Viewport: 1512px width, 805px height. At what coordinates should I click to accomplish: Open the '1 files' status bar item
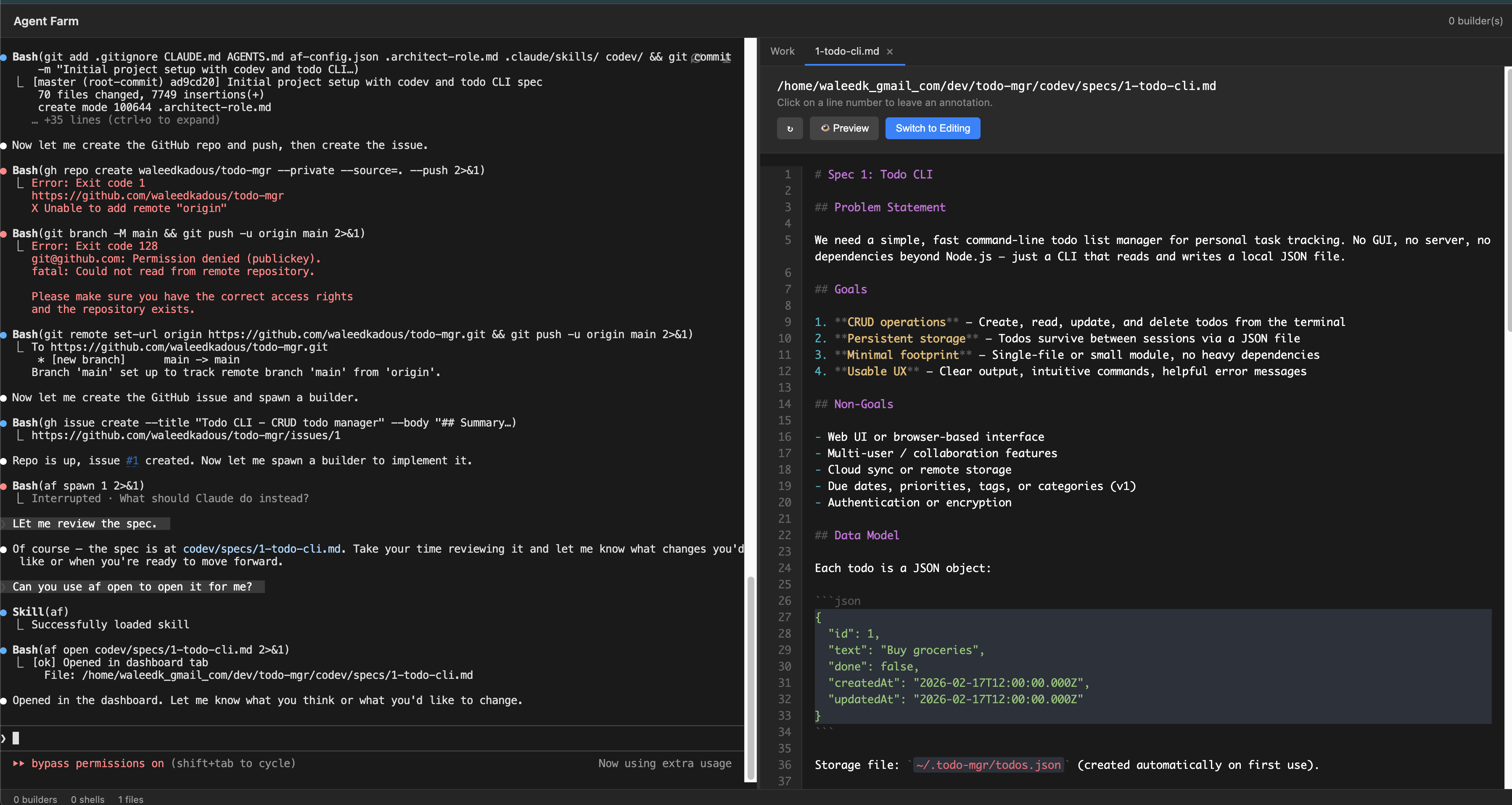[x=130, y=799]
